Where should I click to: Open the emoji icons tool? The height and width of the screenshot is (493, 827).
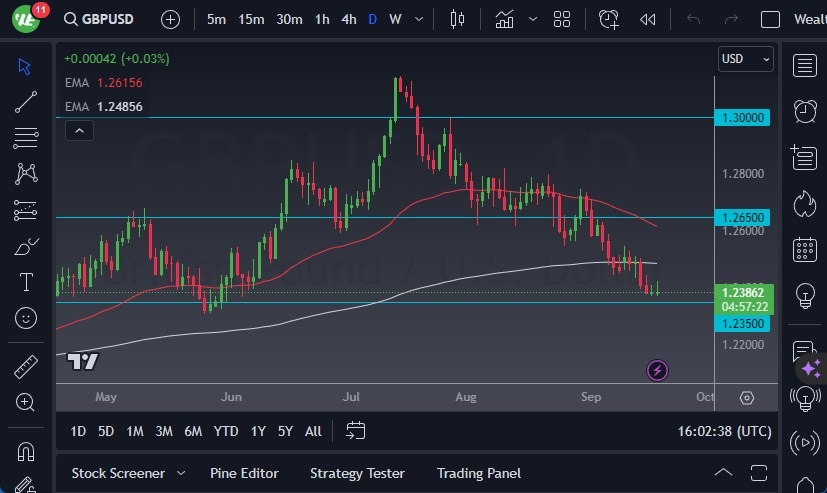pyautogui.click(x=26, y=319)
